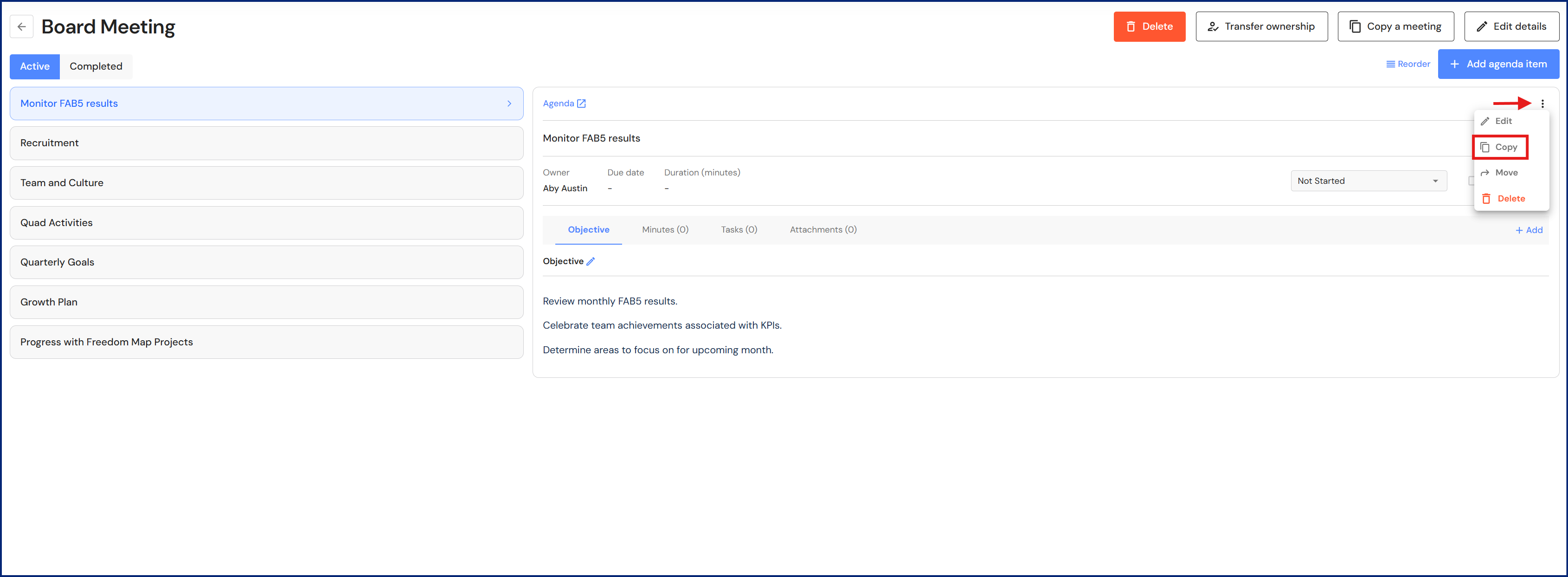Screen dimensions: 1568x577
Task: Open the Minutes (0) tab
Action: (x=665, y=230)
